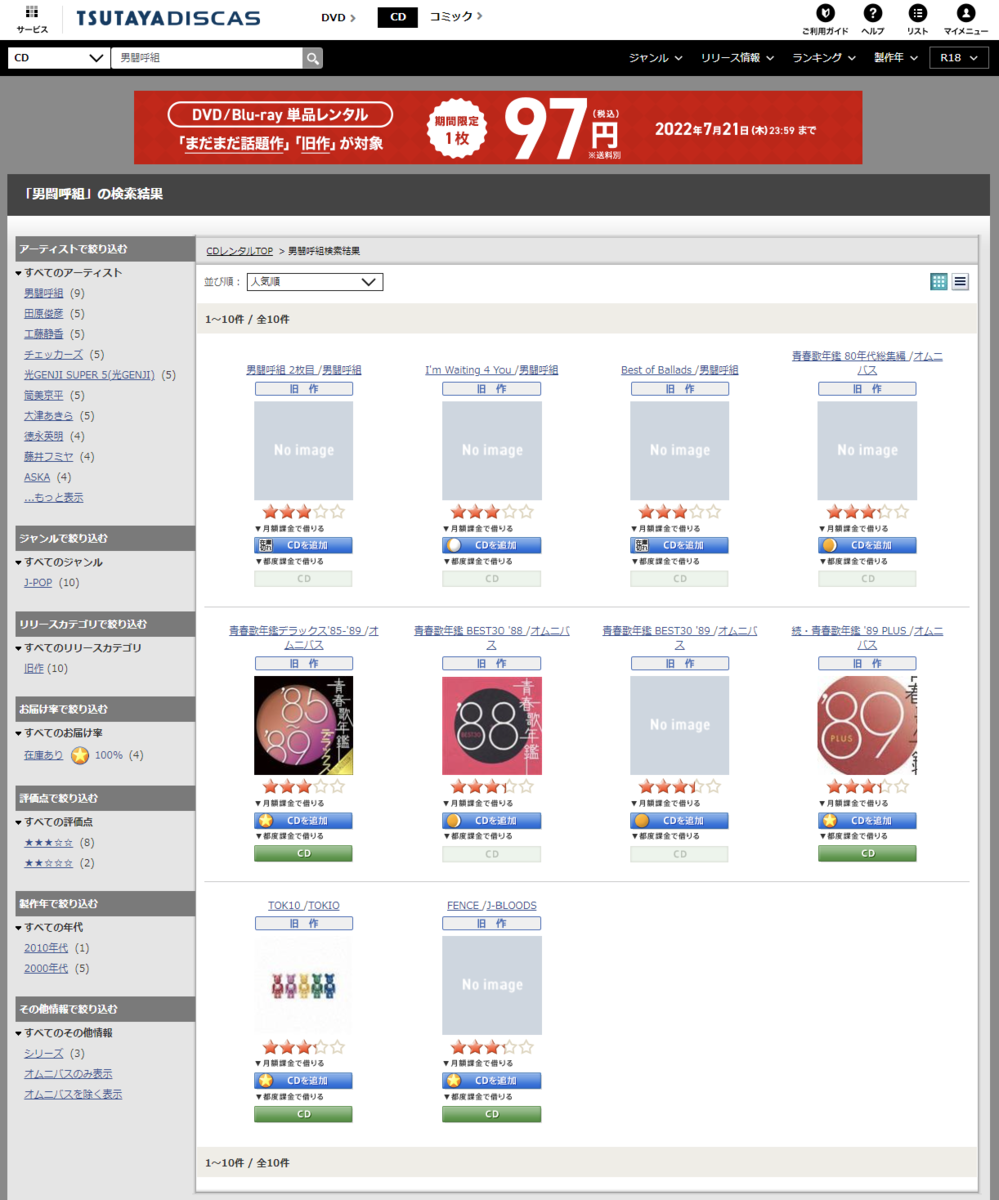Screen dimensions: 999x1200
Task: Click green CD button under TOK10
Action: click(x=303, y=1114)
